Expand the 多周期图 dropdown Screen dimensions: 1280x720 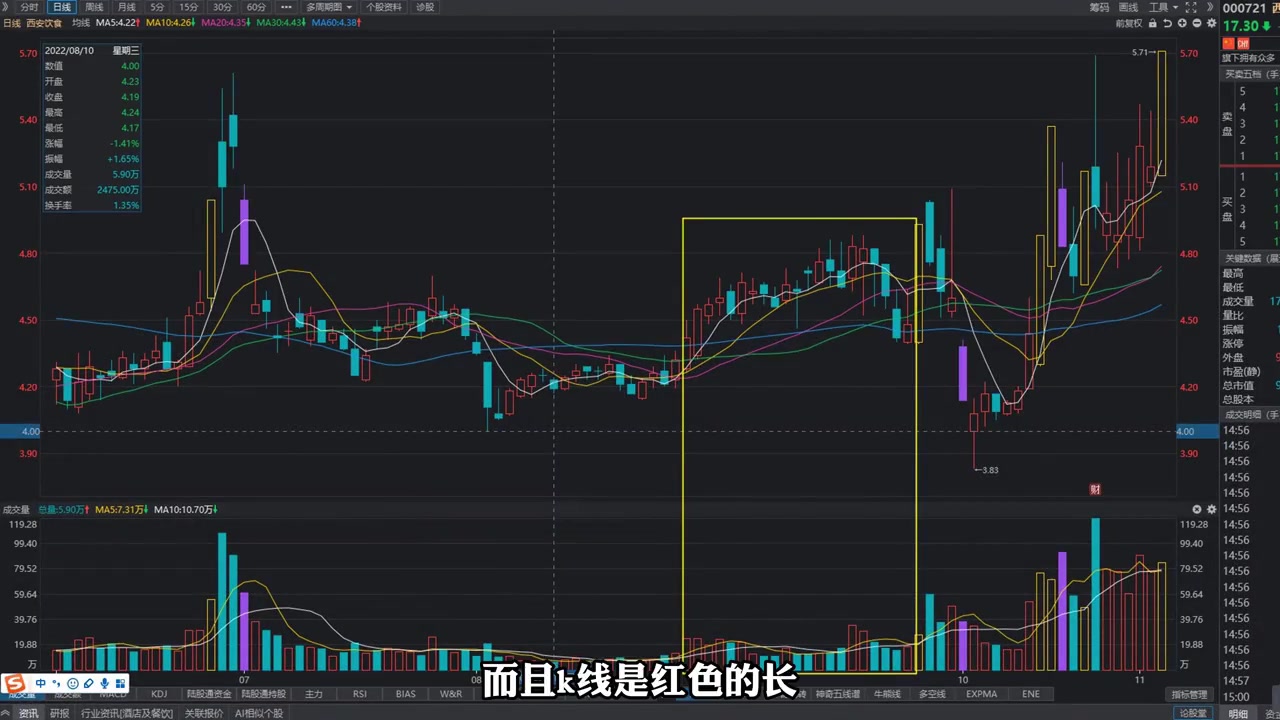click(329, 7)
